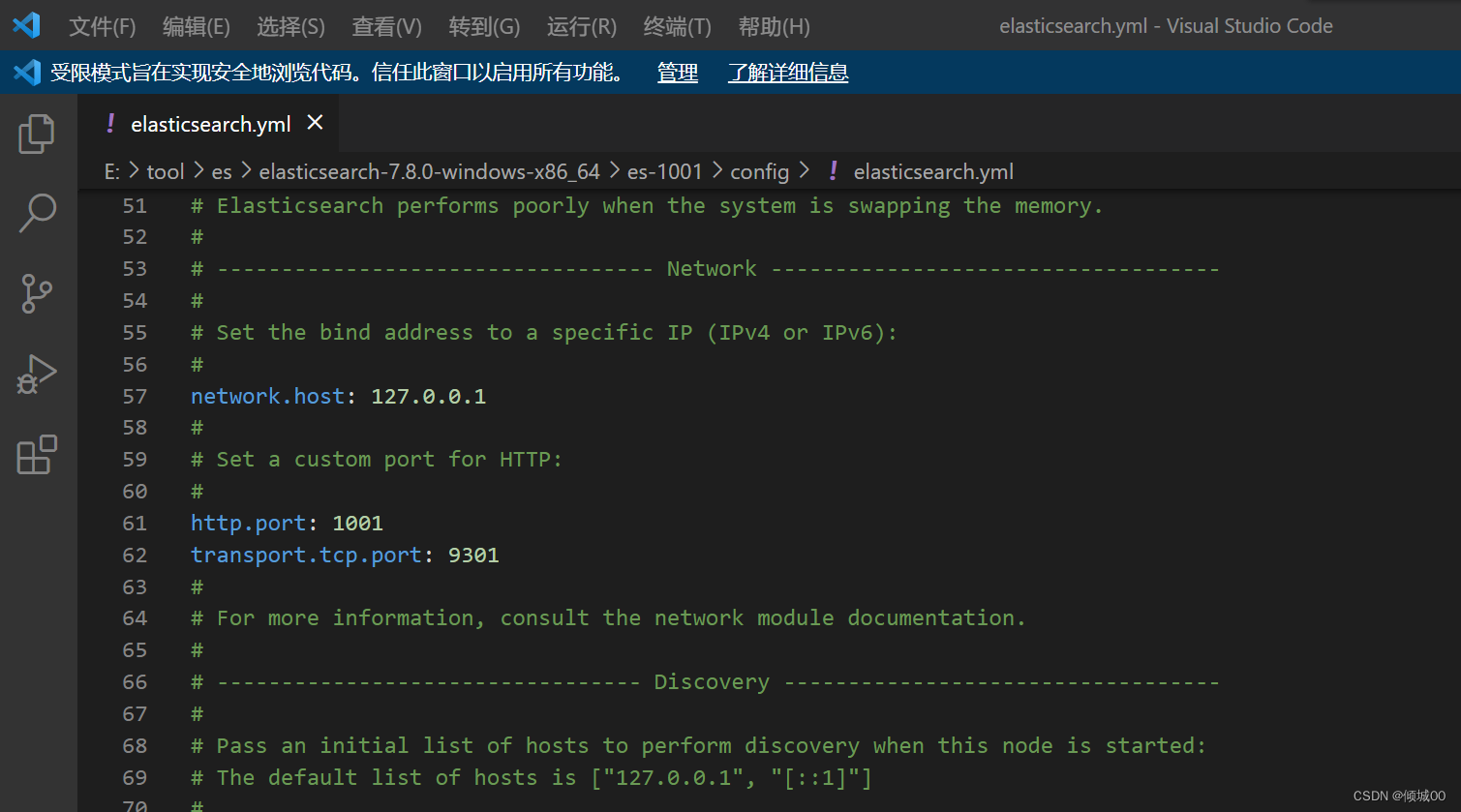Click 'The default list of hosts' comment
This screenshot has width=1461, height=812.
pos(532,778)
